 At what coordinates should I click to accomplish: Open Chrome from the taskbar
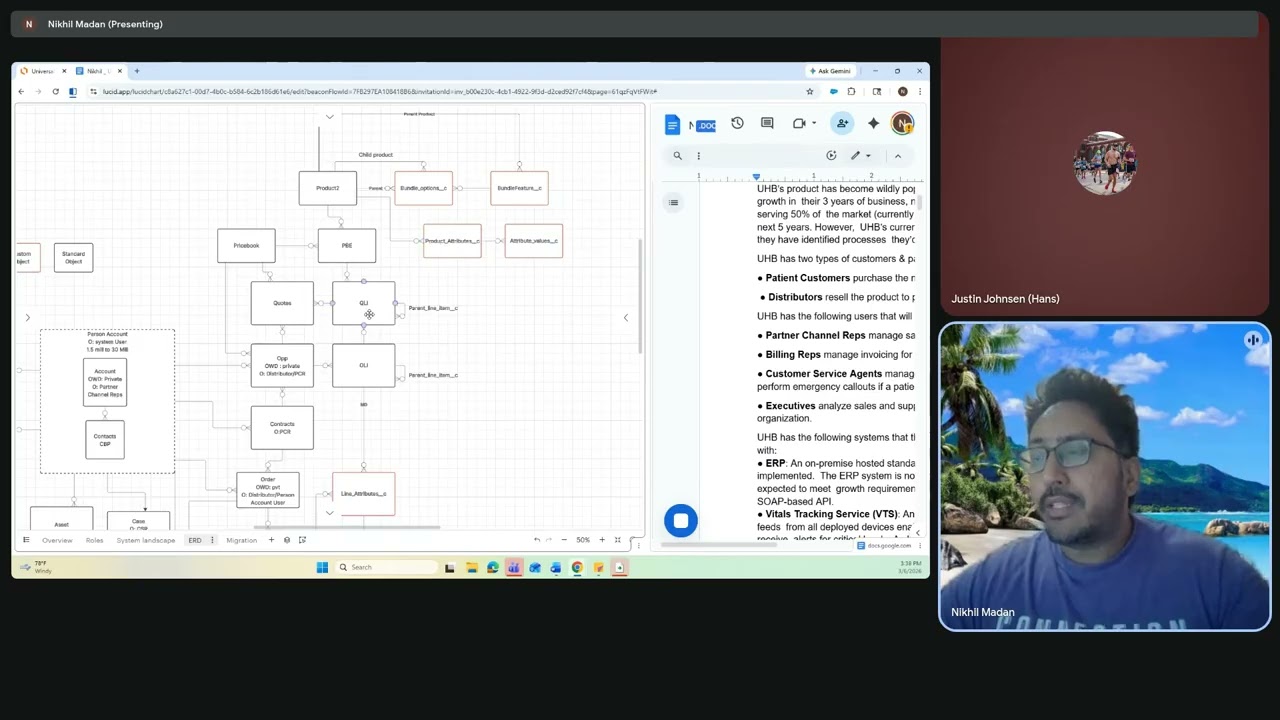pyautogui.click(x=577, y=567)
